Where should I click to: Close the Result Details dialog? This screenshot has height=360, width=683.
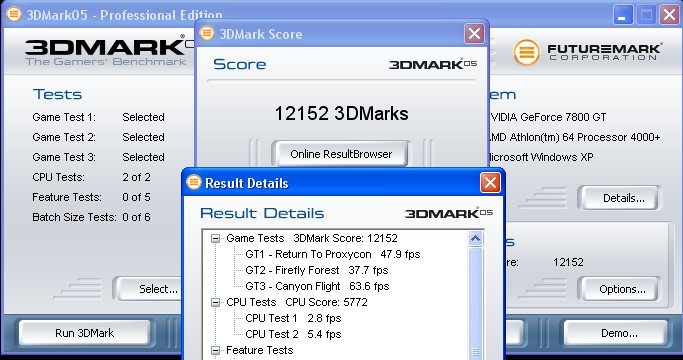(490, 183)
